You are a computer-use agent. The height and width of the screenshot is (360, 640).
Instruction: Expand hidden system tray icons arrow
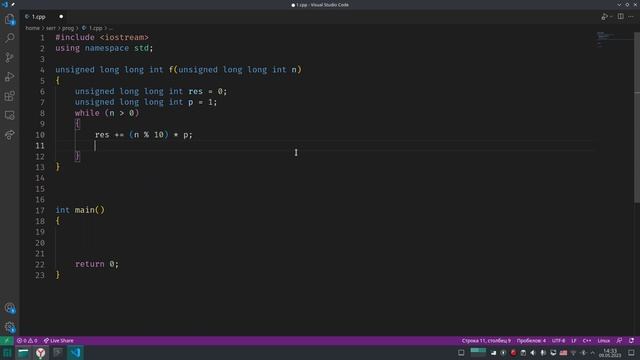click(593, 353)
